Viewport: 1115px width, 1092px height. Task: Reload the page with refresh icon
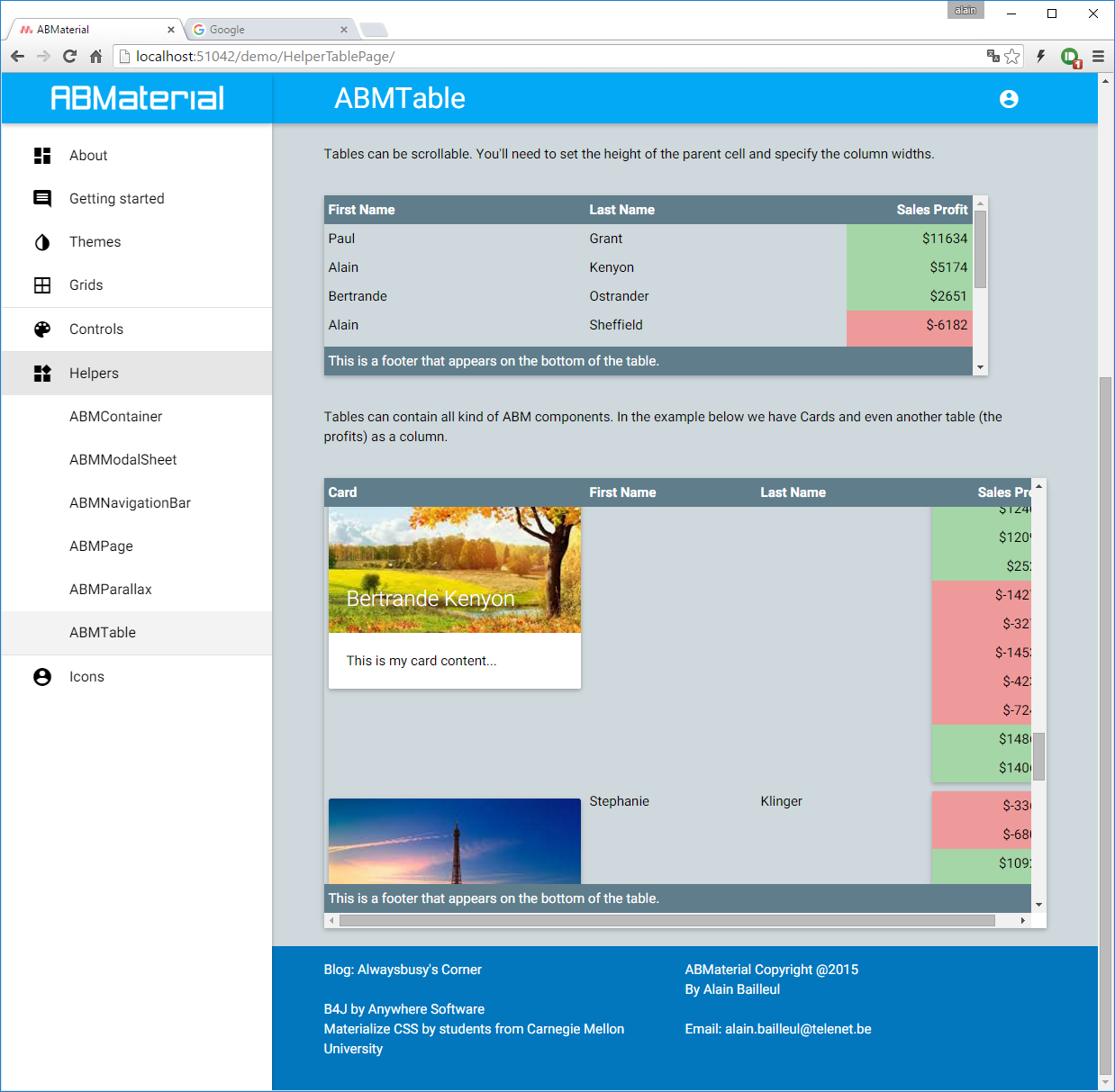tap(69, 57)
